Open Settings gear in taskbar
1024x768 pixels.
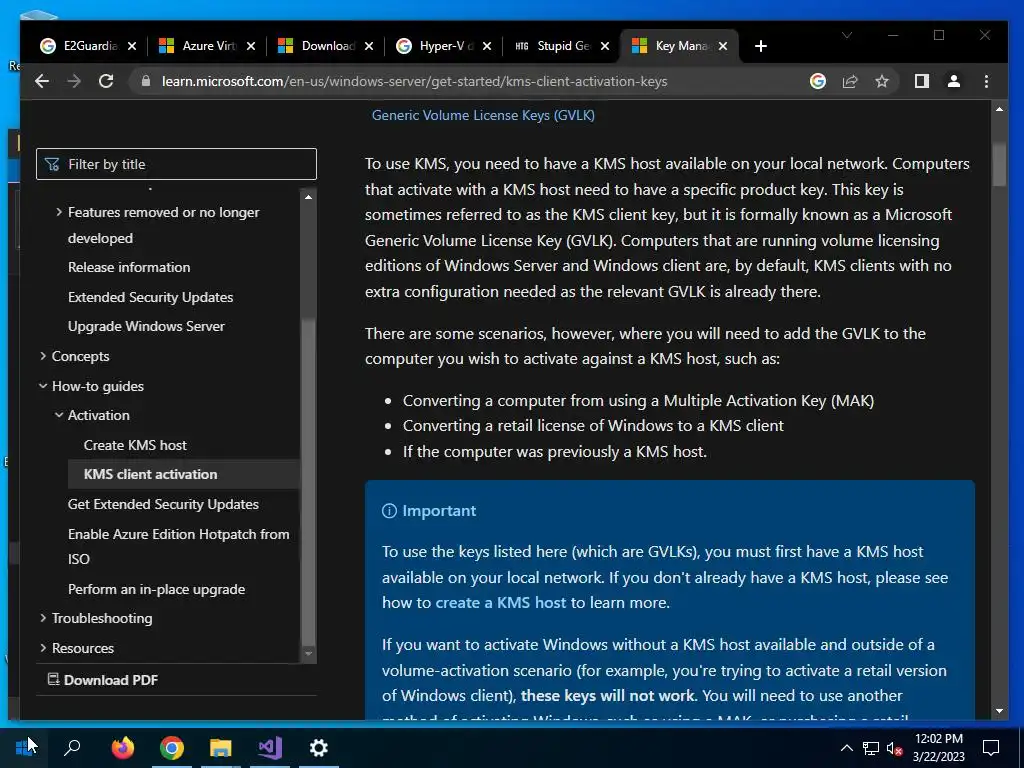coord(319,747)
